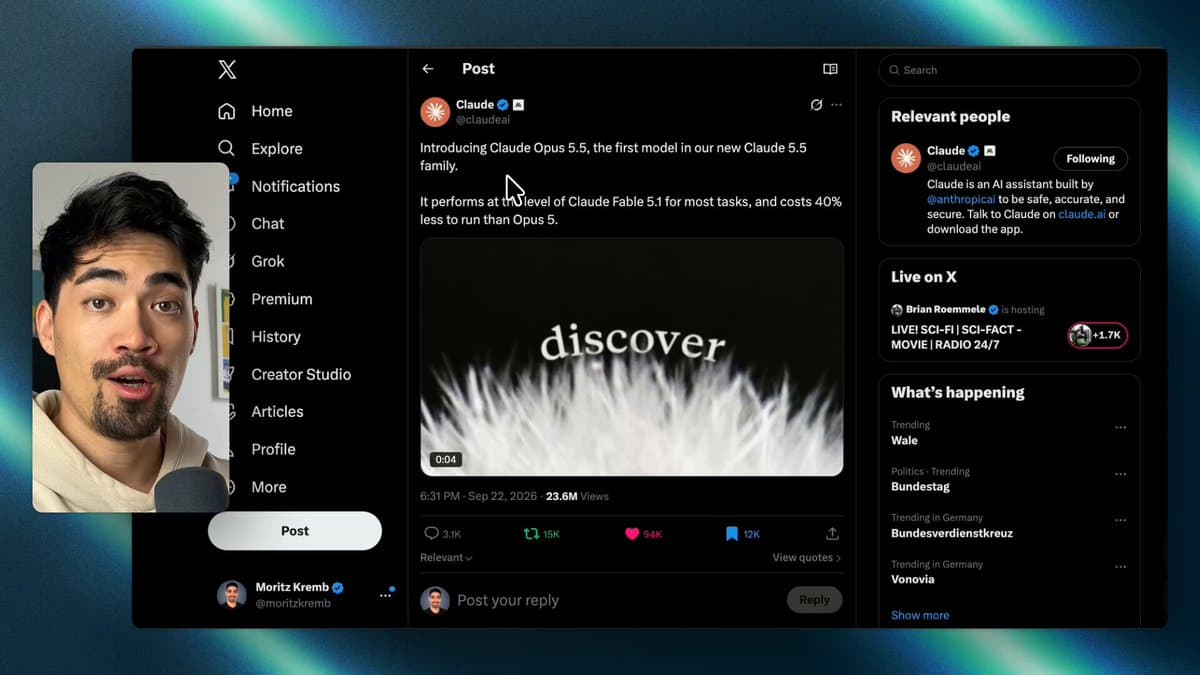The height and width of the screenshot is (675, 1200).
Task: Click the Search input field
Action: pyautogui.click(x=1009, y=70)
